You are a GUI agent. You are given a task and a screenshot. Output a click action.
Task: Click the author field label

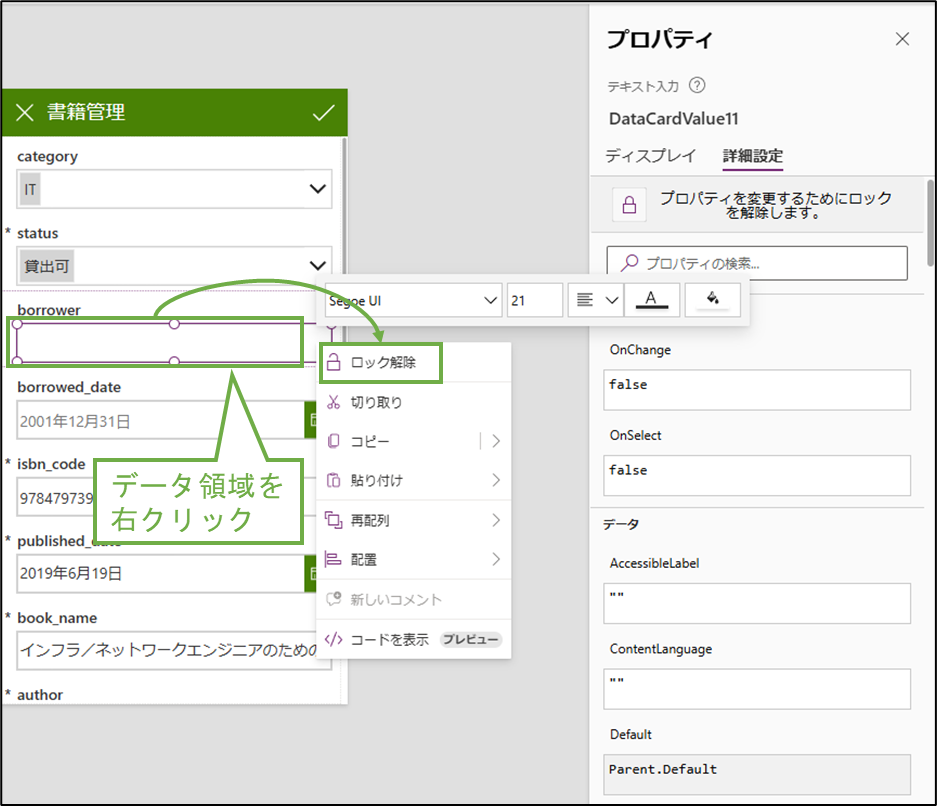39,694
